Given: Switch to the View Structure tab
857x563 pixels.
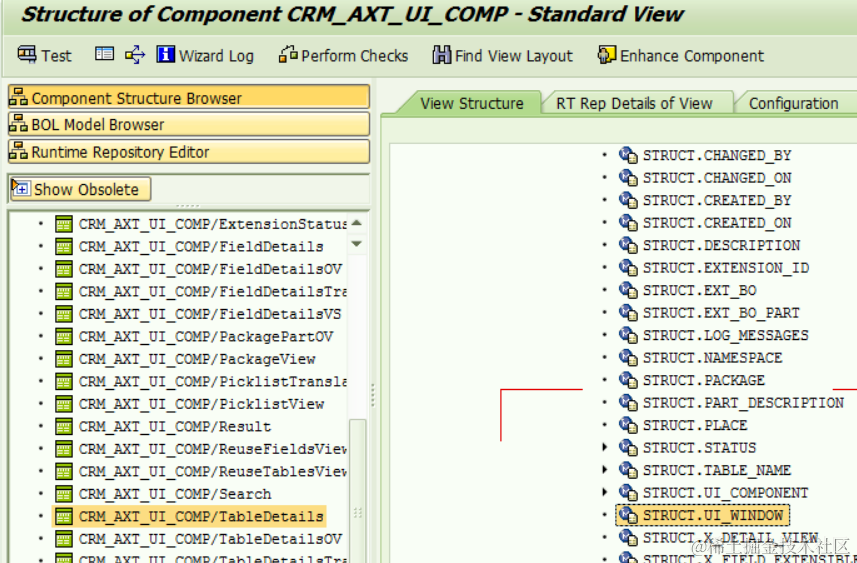Looking at the screenshot, I should 471,103.
